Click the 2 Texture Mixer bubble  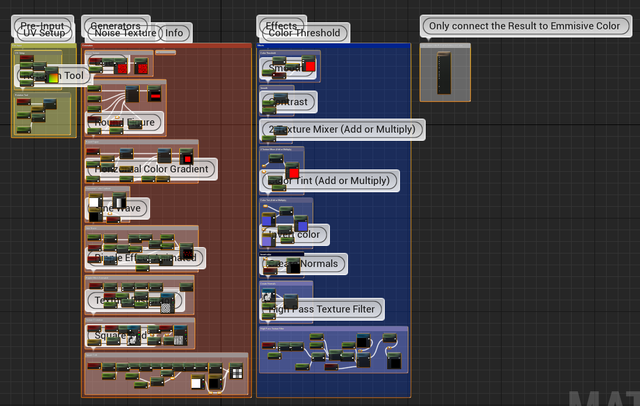click(342, 130)
